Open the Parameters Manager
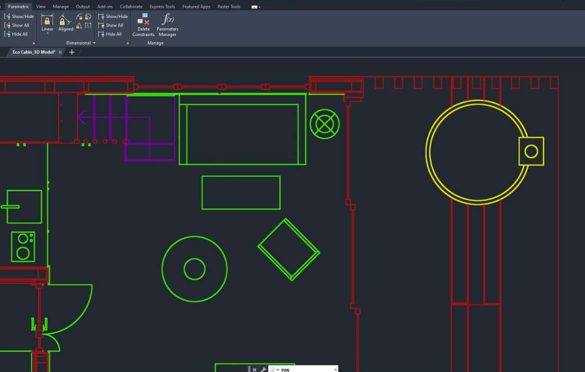The height and width of the screenshot is (372, 585). [x=167, y=25]
